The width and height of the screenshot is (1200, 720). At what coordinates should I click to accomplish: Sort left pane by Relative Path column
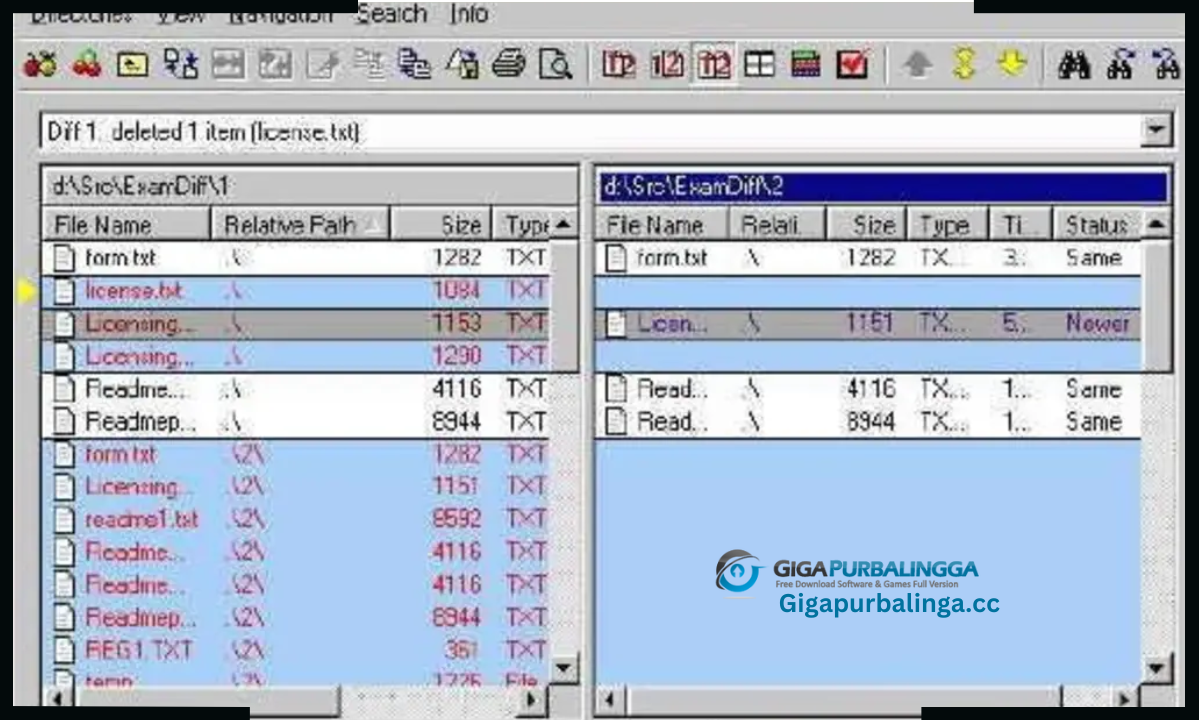point(300,224)
